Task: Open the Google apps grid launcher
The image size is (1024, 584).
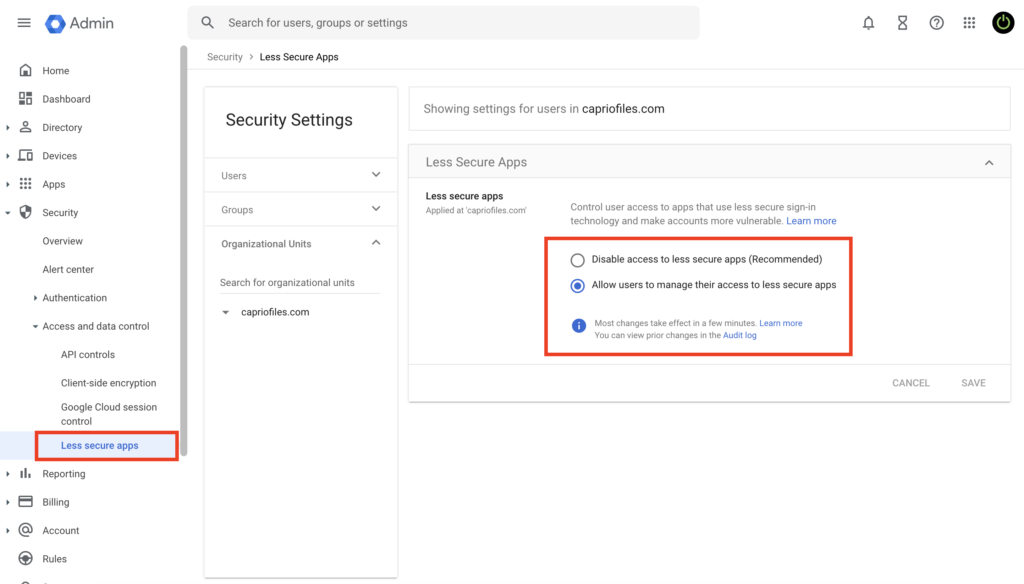Action: (x=969, y=23)
